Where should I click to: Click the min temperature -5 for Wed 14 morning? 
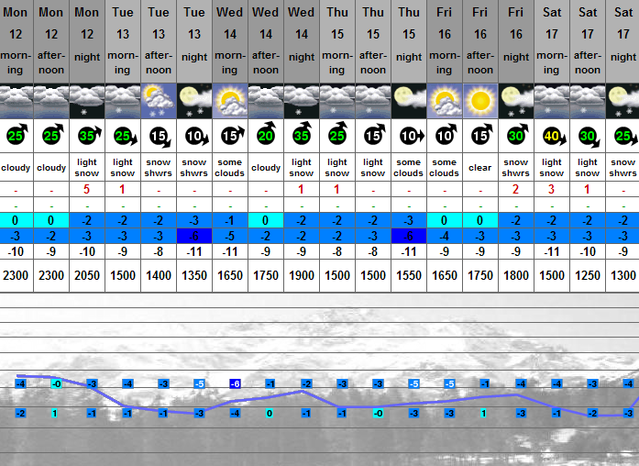pos(230,236)
